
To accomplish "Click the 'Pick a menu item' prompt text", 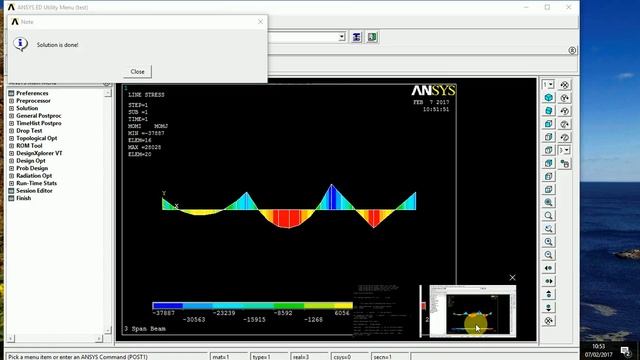I will 78,357.
